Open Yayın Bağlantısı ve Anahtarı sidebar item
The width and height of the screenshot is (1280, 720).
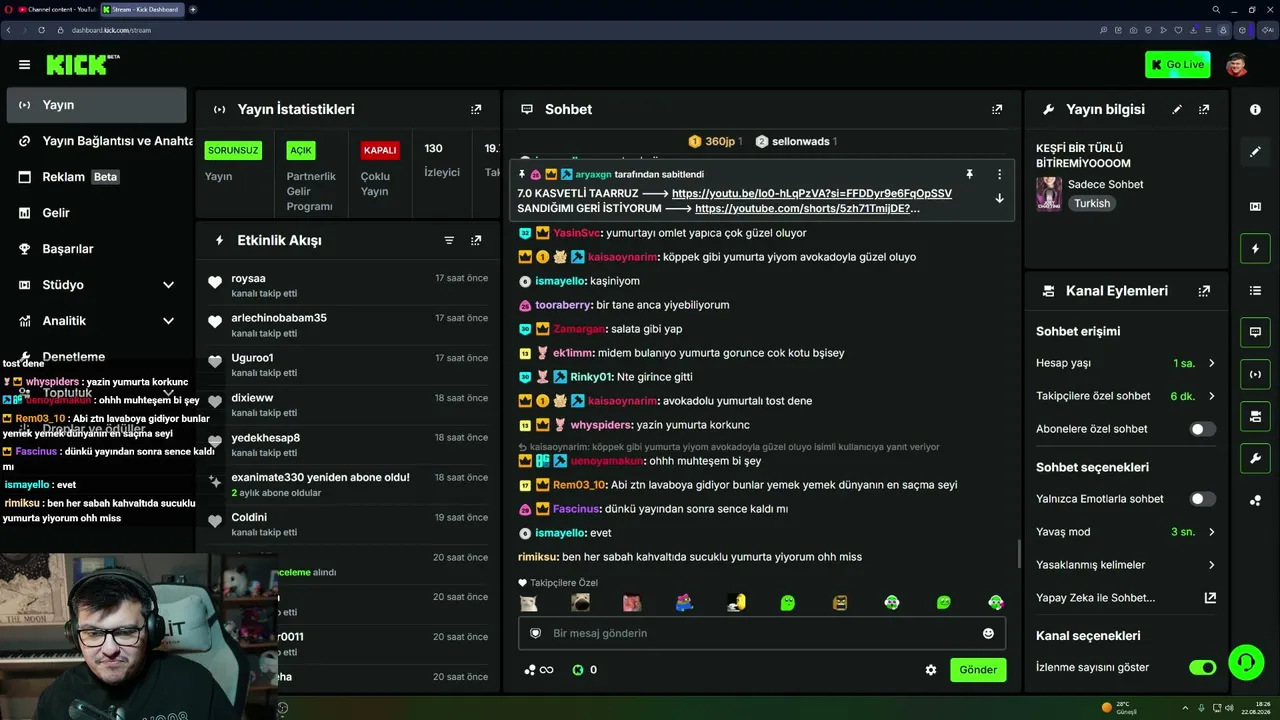[96, 141]
